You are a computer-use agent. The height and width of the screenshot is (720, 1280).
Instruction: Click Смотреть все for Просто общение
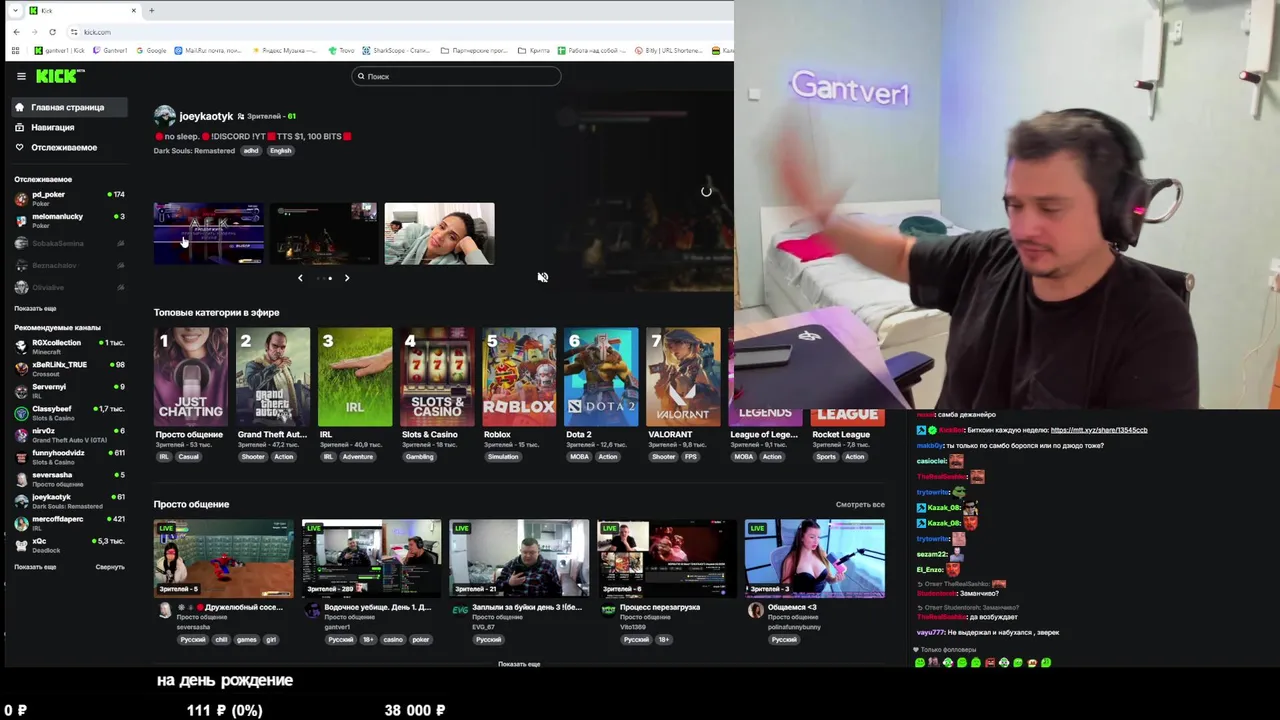(860, 505)
